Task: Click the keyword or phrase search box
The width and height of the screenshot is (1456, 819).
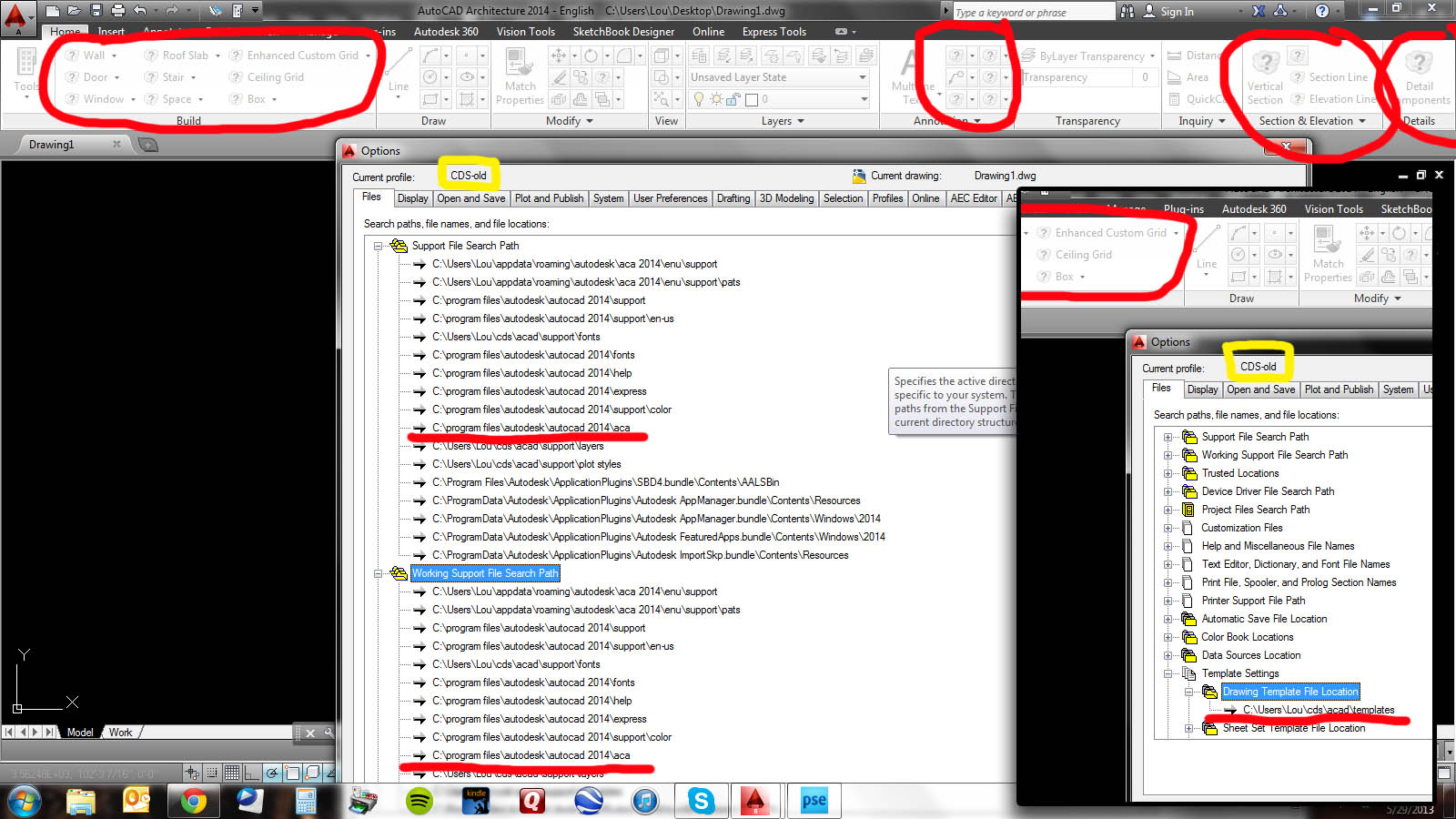Action: pos(1034,12)
